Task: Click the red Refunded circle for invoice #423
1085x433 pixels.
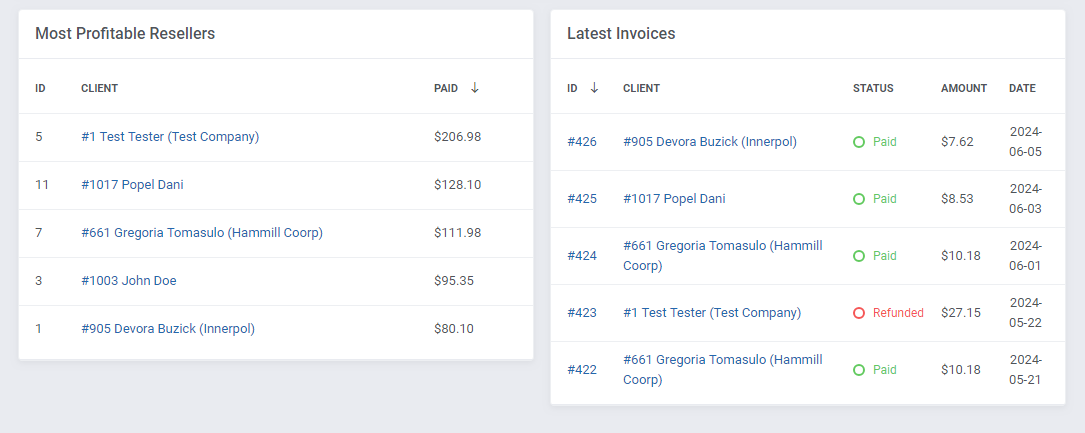Action: pyautogui.click(x=859, y=313)
